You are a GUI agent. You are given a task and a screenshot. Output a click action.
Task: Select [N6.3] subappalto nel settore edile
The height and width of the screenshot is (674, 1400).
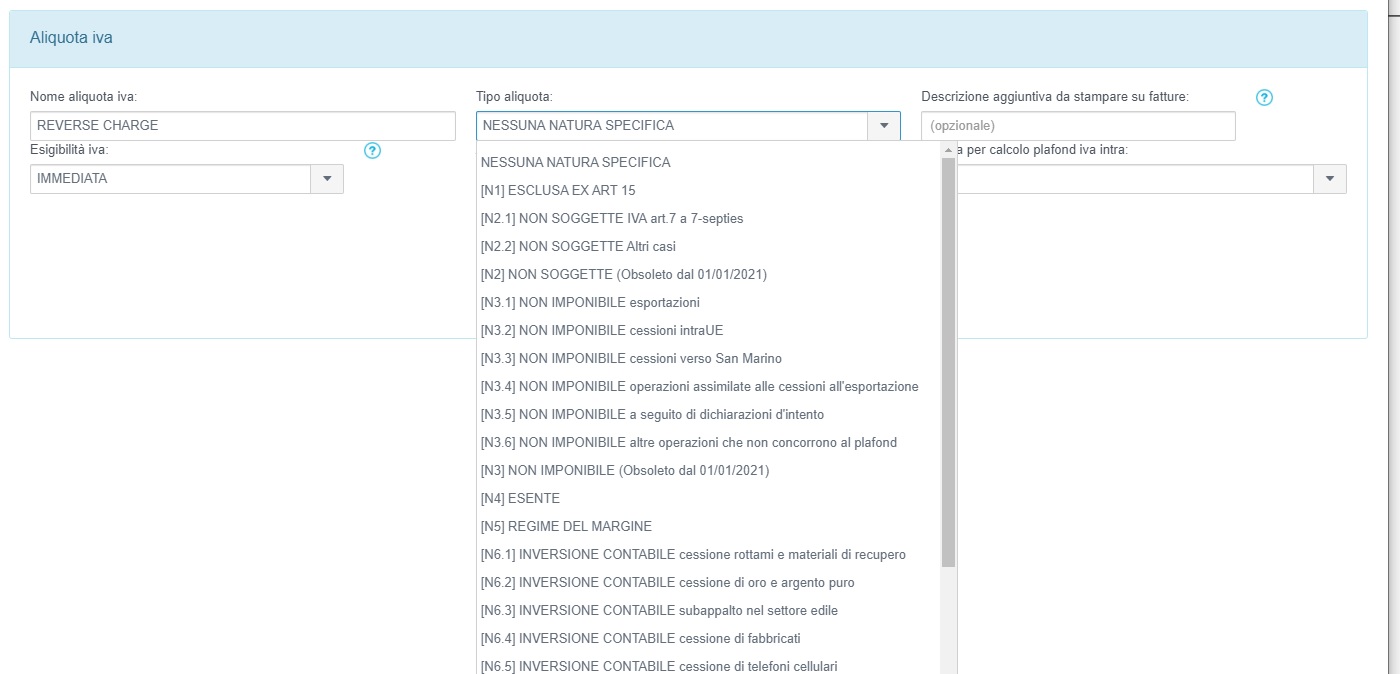pyautogui.click(x=659, y=610)
